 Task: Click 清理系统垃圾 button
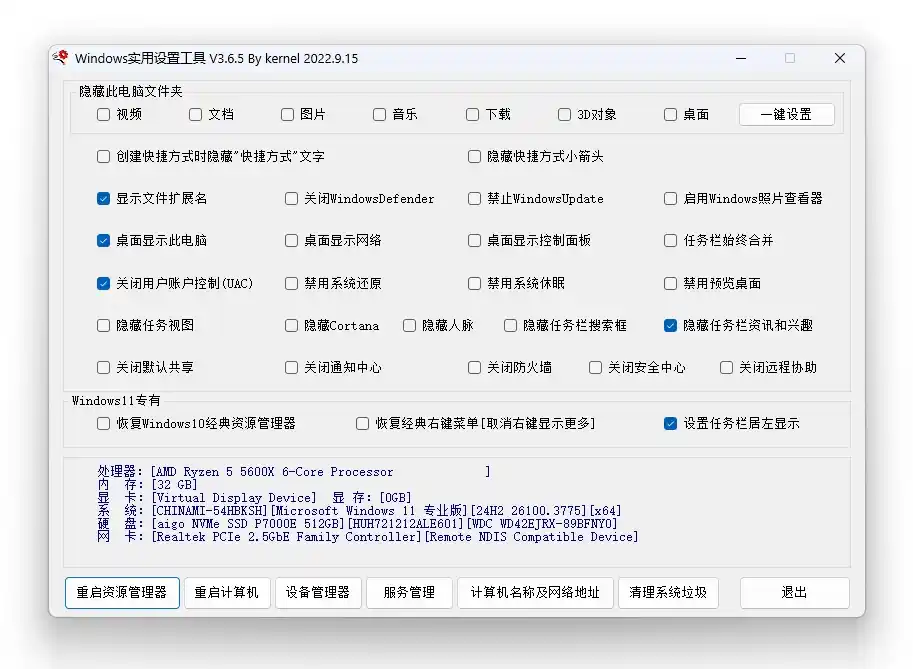668,593
